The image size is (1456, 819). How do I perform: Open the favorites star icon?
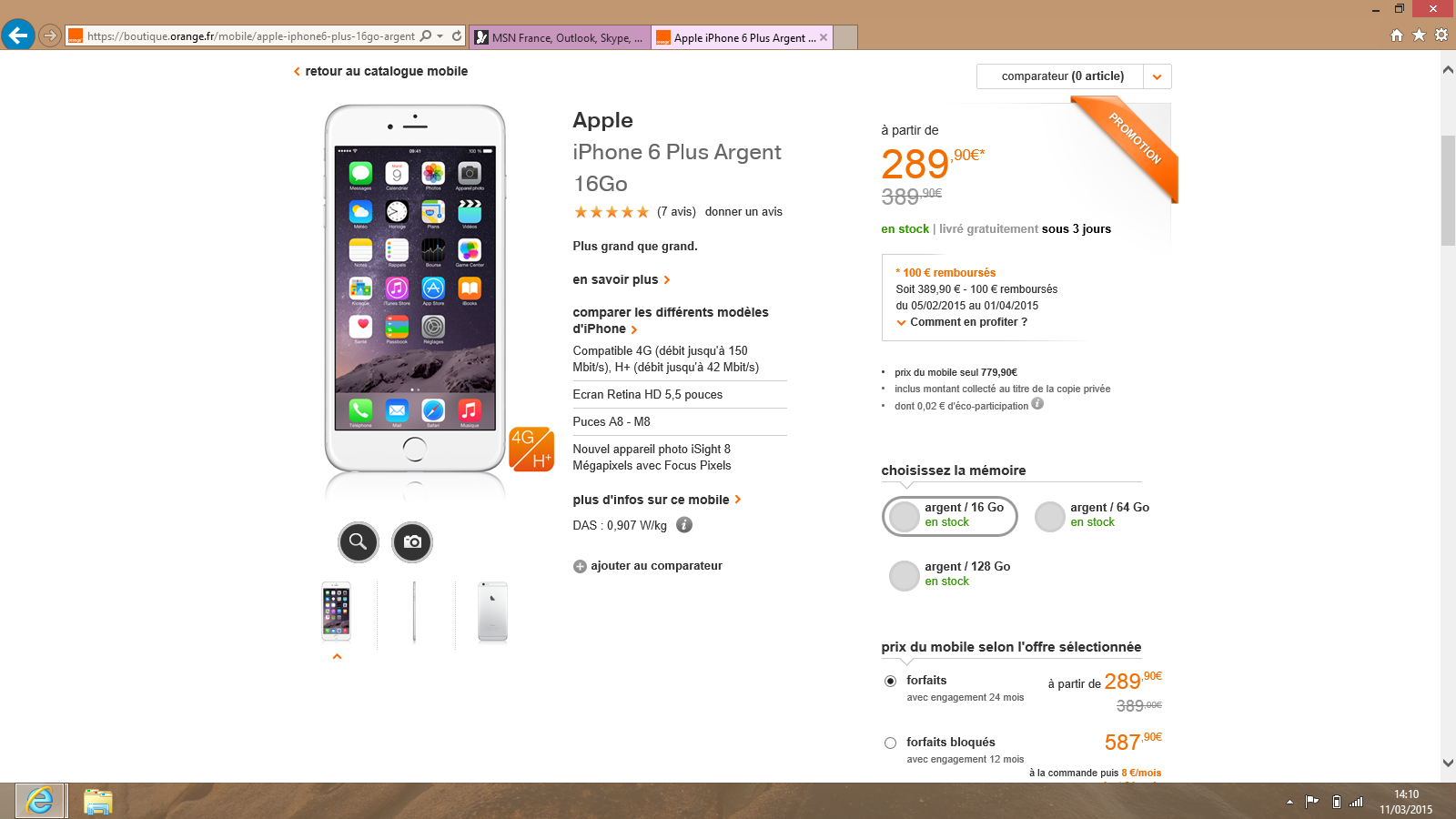coord(1419,35)
